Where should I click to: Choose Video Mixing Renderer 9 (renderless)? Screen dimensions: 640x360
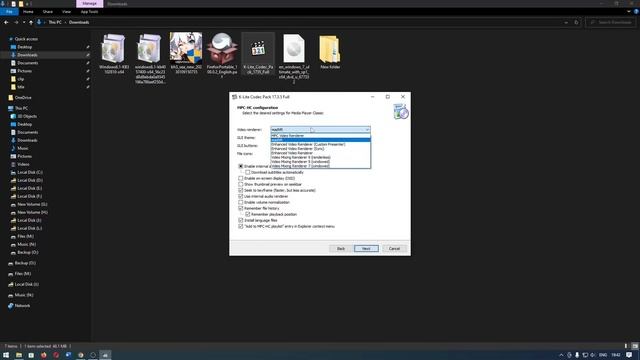click(320, 157)
